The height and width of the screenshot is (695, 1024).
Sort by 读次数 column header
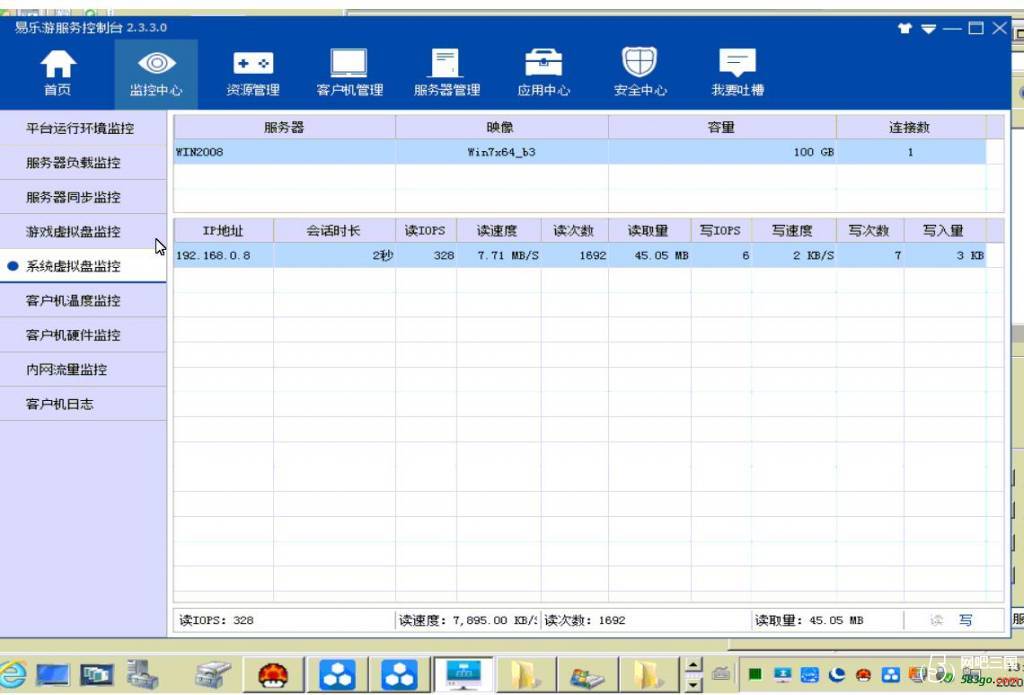(x=574, y=231)
